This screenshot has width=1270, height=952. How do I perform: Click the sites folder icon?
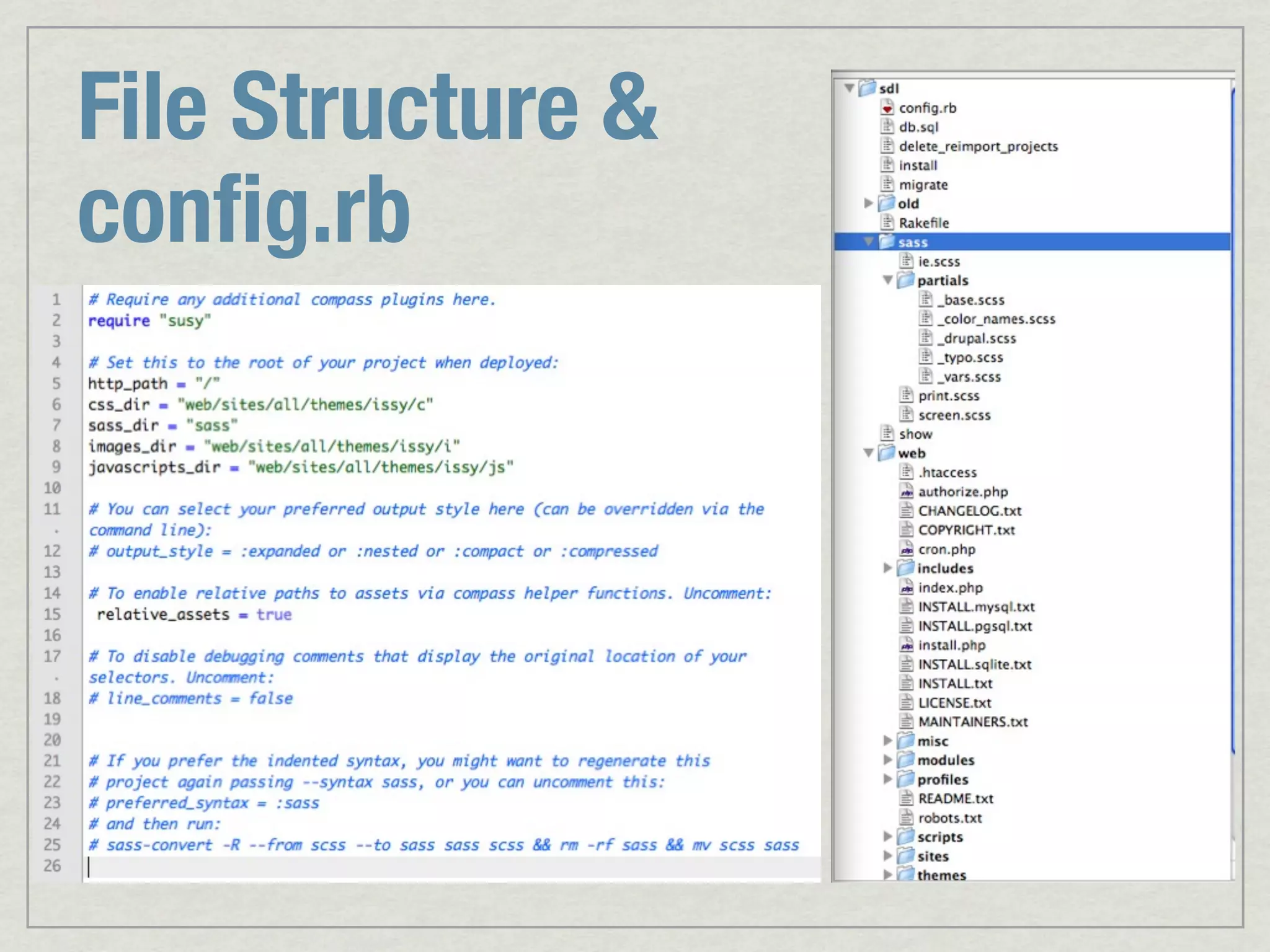(907, 856)
